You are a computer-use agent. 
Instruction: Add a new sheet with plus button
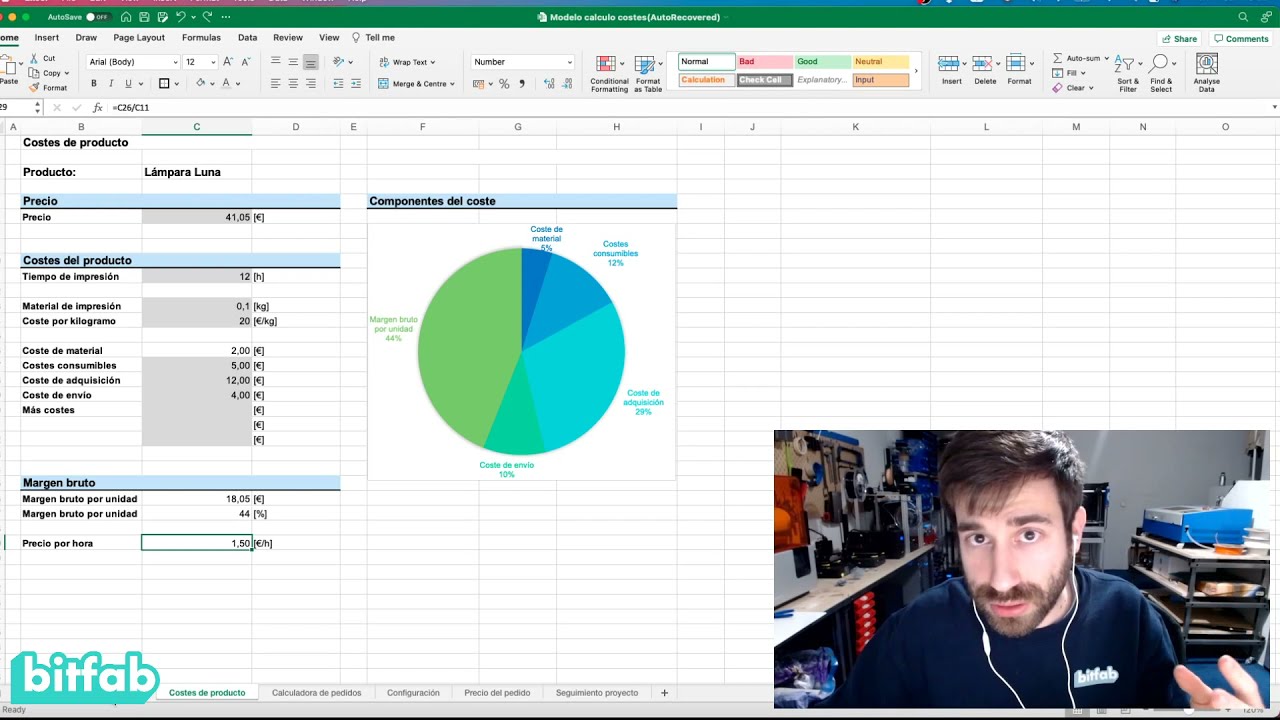664,693
